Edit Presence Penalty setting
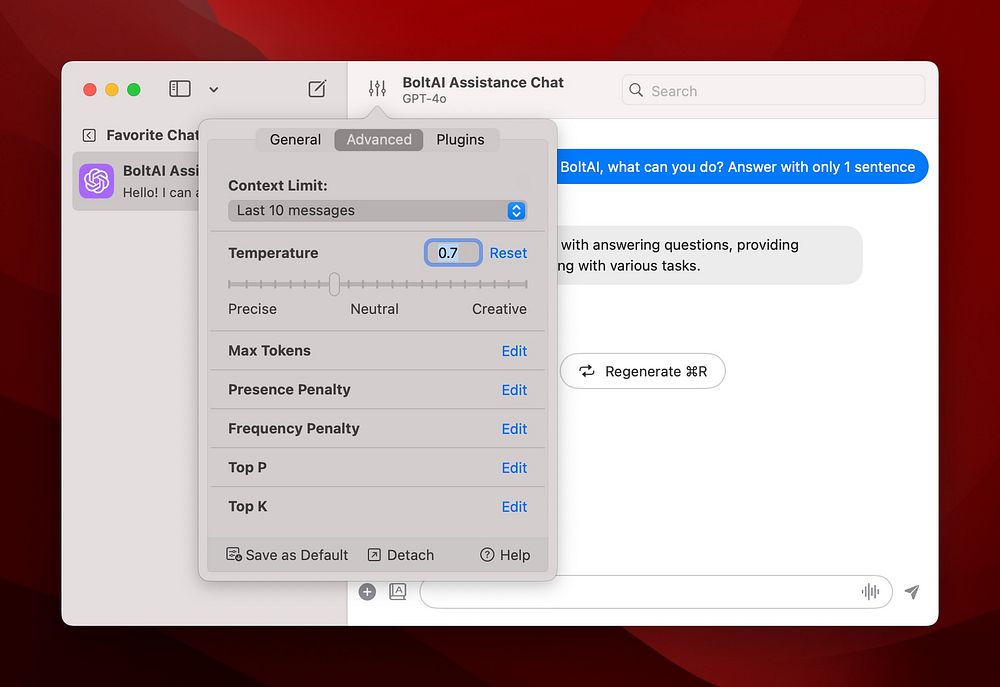 514,390
